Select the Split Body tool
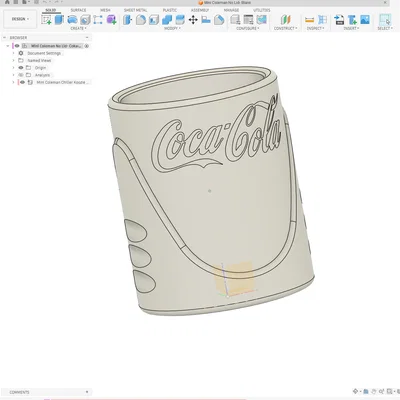 click(180, 20)
